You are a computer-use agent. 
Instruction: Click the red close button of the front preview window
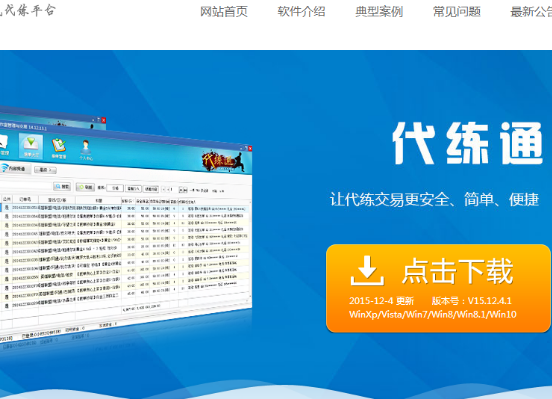[250, 149]
